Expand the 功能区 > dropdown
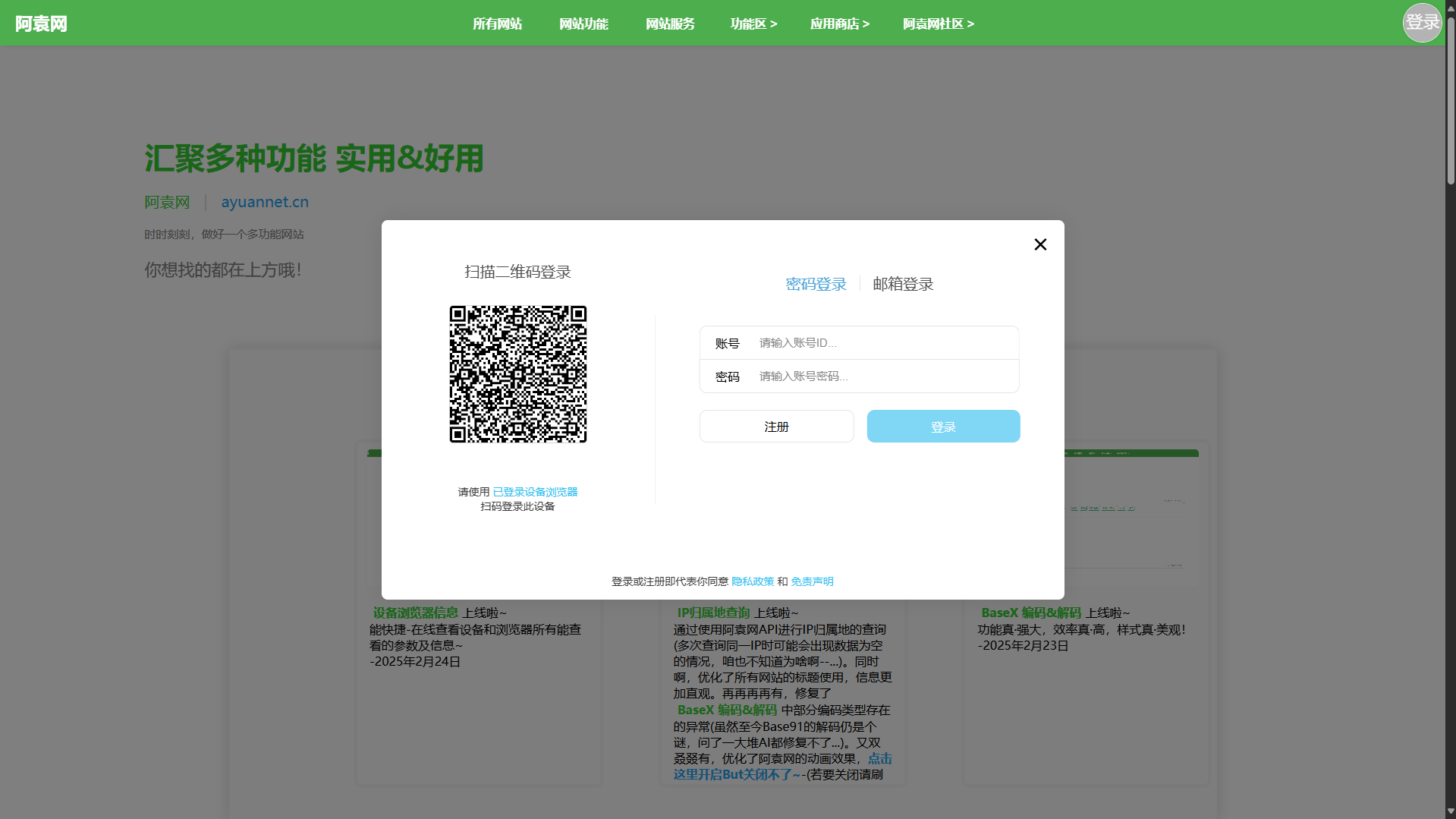Viewport: 1456px width, 819px height. point(753,24)
